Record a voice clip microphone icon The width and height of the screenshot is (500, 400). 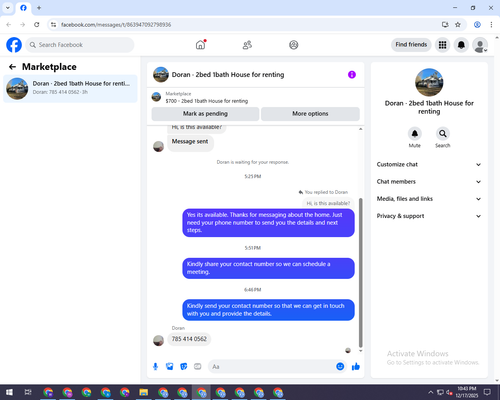(x=155, y=367)
